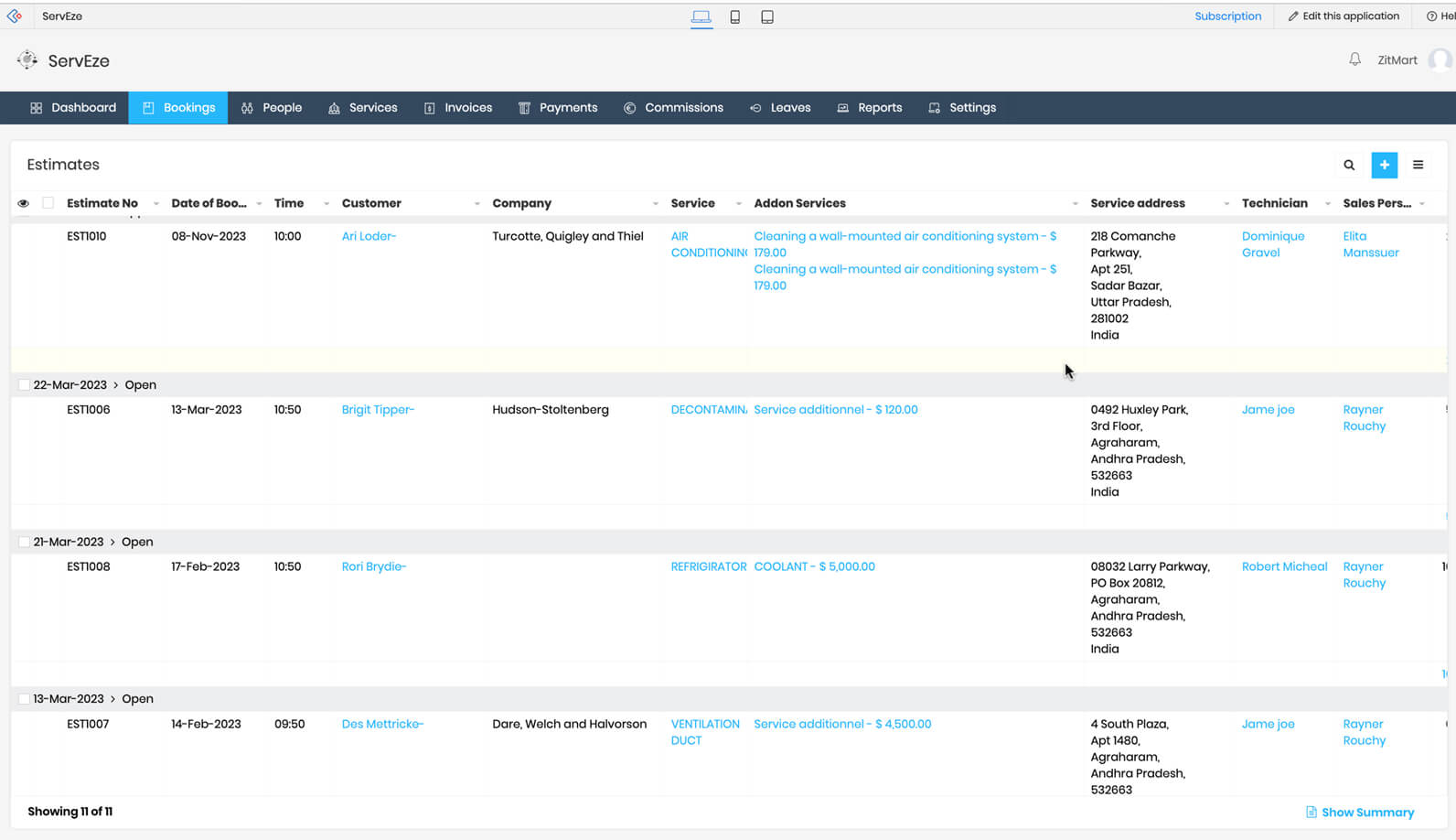Click Show Summary link
Viewport: 1456px width, 840px height.
pyautogui.click(x=1360, y=813)
